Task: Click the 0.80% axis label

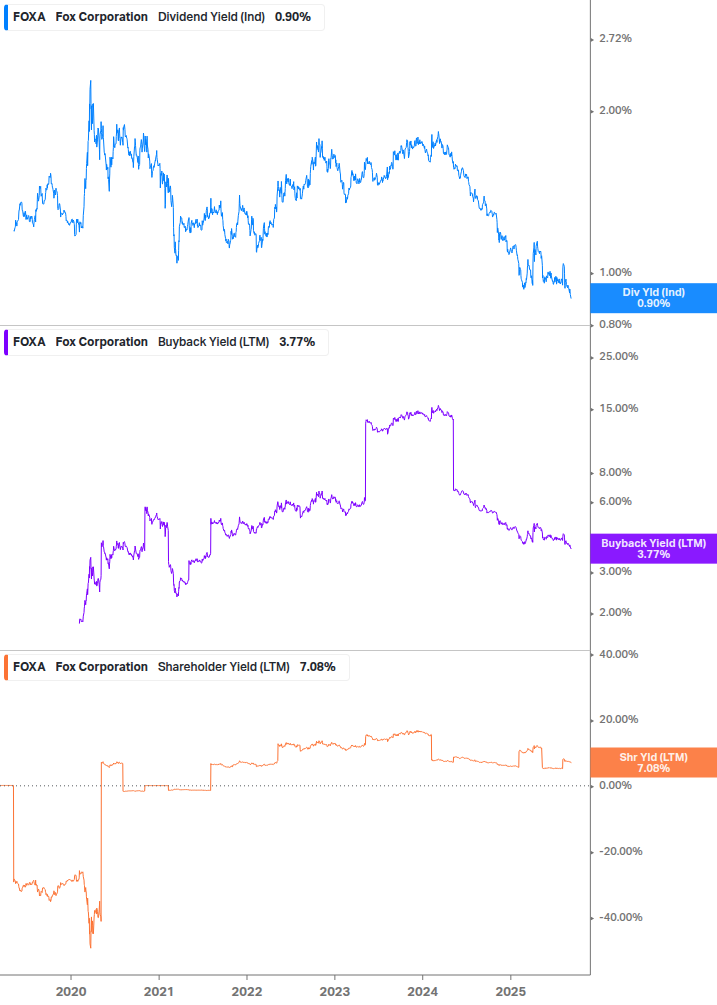Action: tap(615, 324)
